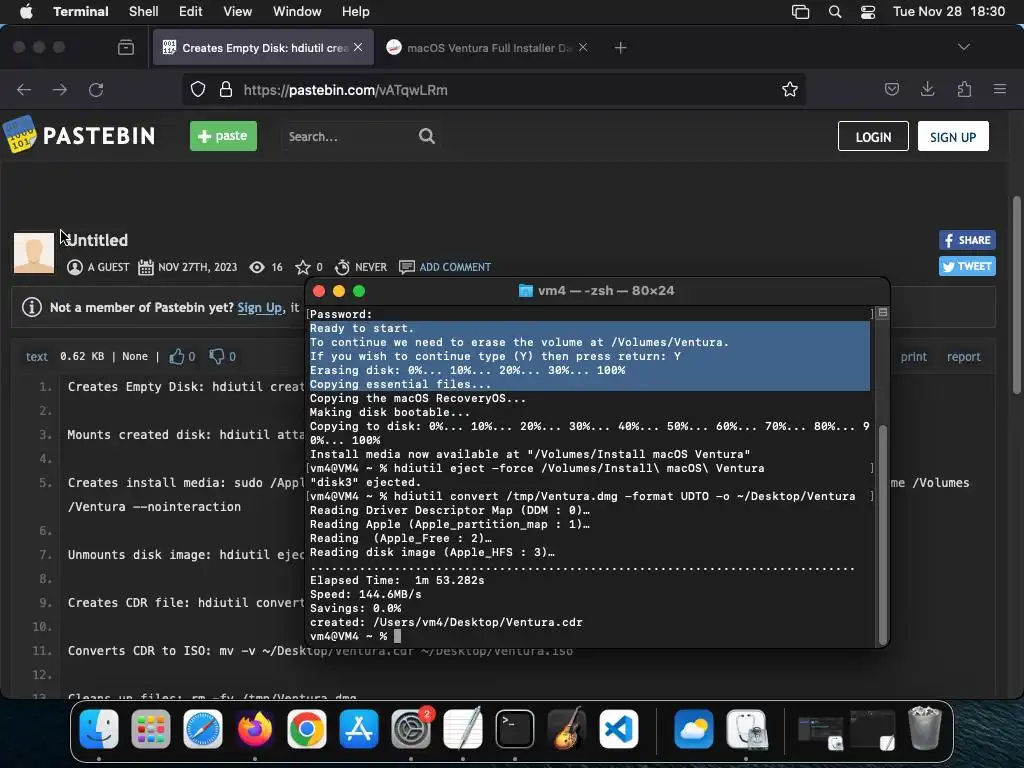
Task: Open the Firefox downloads panel
Action: [x=927, y=89]
